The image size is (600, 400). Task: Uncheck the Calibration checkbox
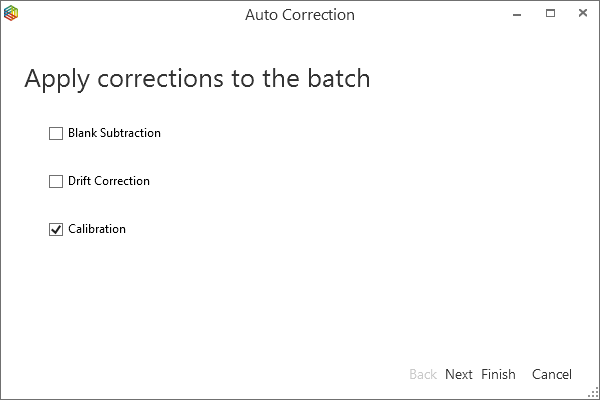56,229
